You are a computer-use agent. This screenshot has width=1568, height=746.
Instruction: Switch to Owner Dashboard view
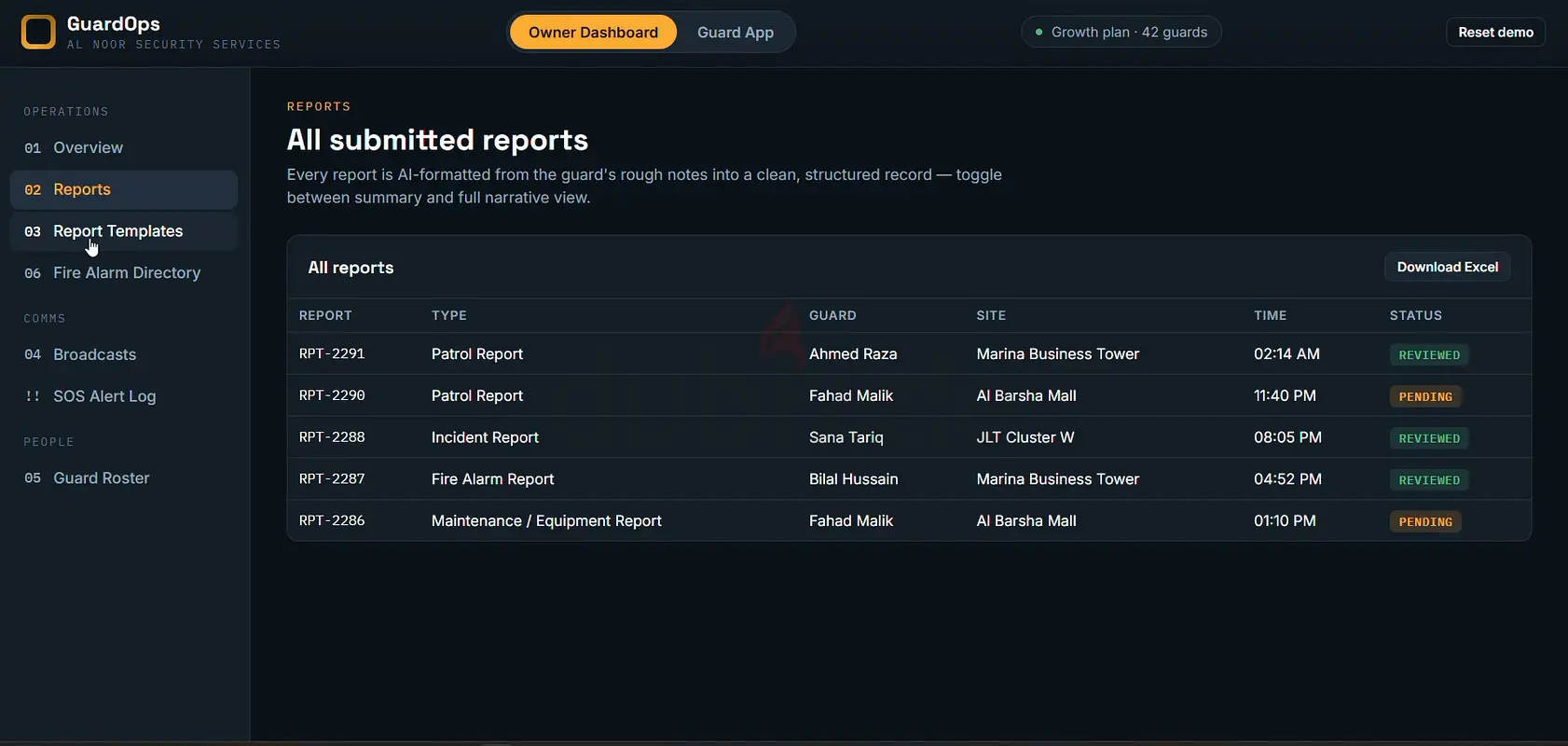tap(593, 33)
